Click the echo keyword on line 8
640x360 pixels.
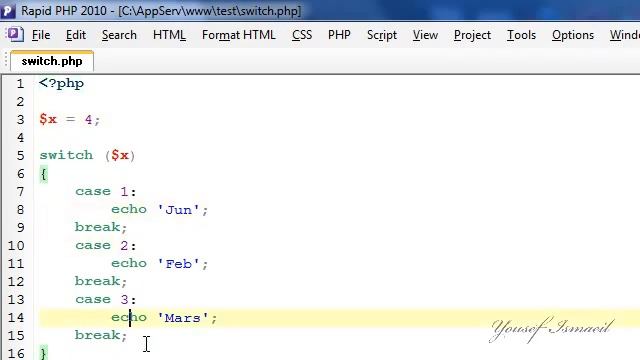[x=129, y=209]
